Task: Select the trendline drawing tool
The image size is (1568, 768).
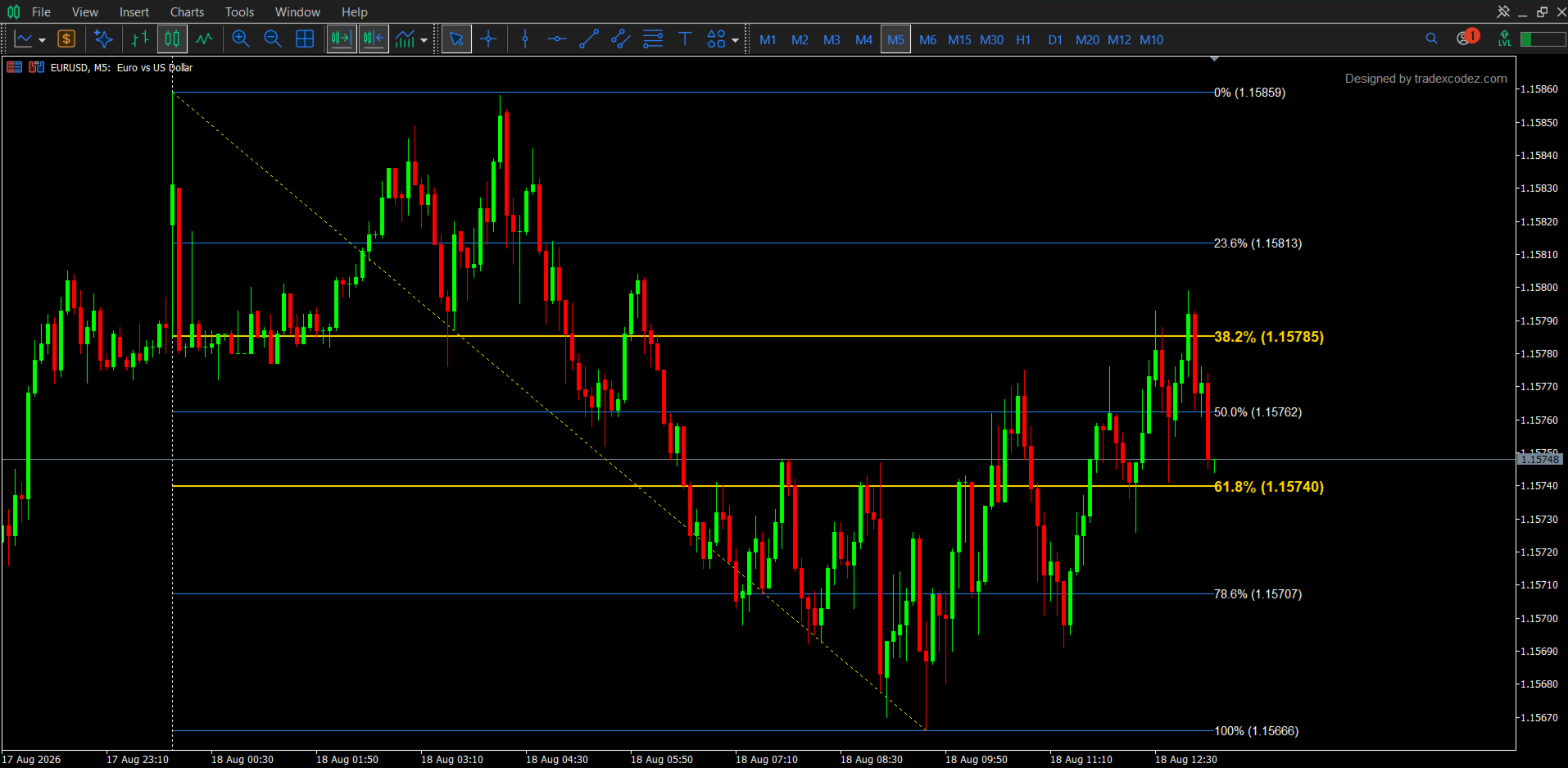Action: point(589,39)
